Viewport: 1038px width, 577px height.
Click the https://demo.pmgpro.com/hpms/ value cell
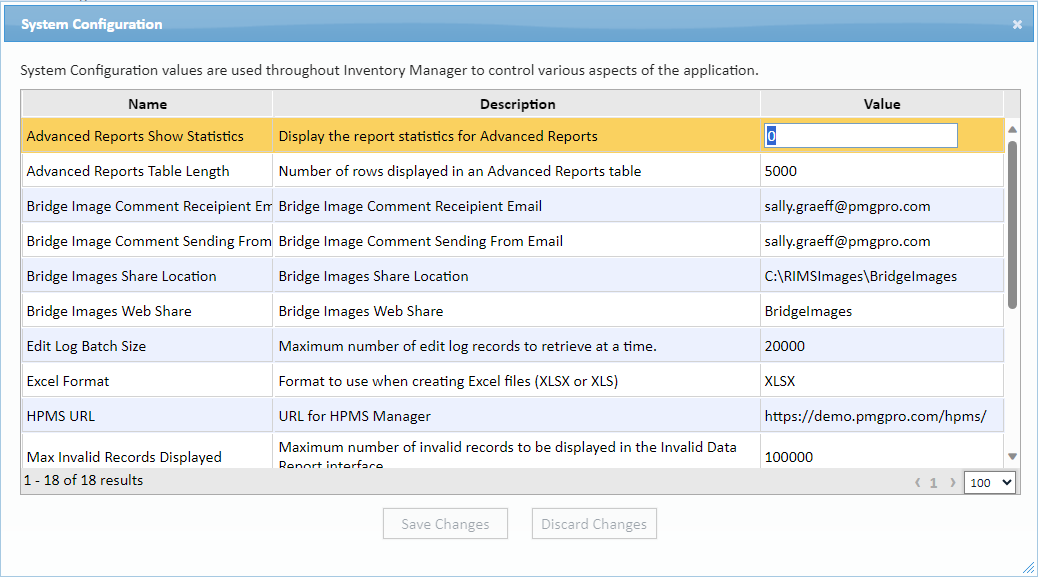pyautogui.click(x=882, y=416)
